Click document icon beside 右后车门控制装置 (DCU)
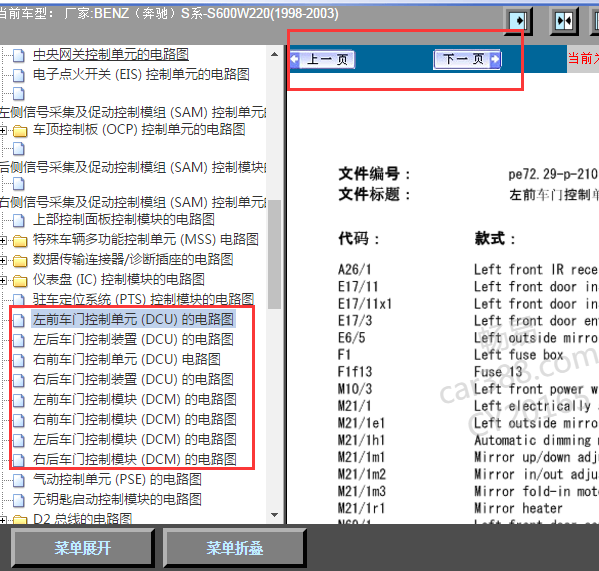The width and height of the screenshot is (599, 571). 19,380
